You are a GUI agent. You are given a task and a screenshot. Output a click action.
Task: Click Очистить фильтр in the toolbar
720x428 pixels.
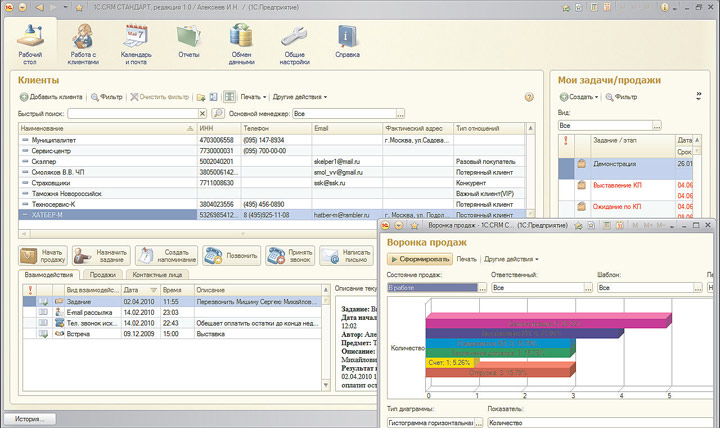tap(160, 97)
